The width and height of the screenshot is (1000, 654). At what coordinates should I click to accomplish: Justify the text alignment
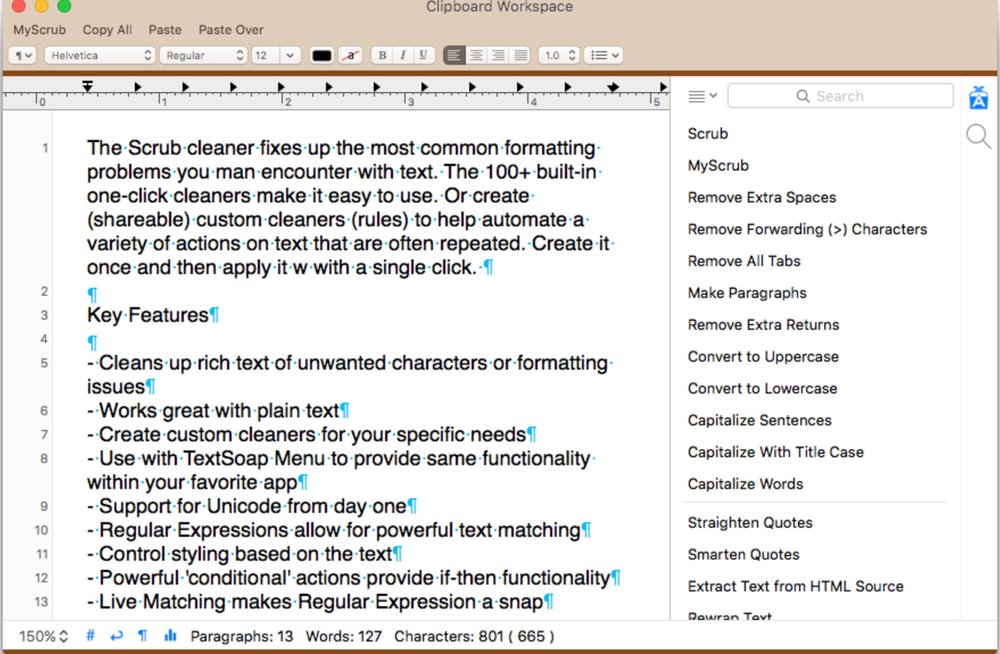coord(520,56)
